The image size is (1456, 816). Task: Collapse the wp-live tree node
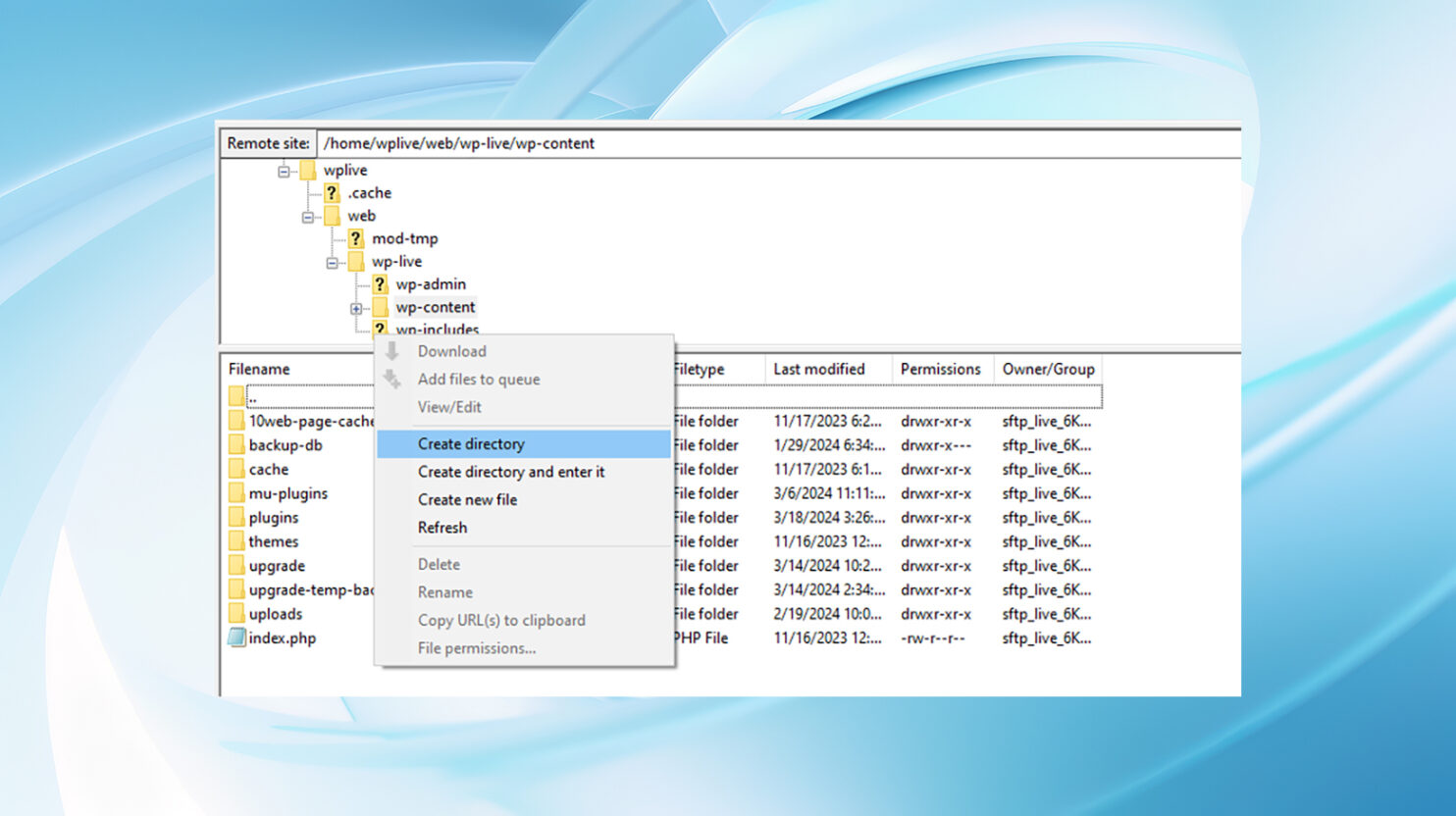pyautogui.click(x=332, y=263)
